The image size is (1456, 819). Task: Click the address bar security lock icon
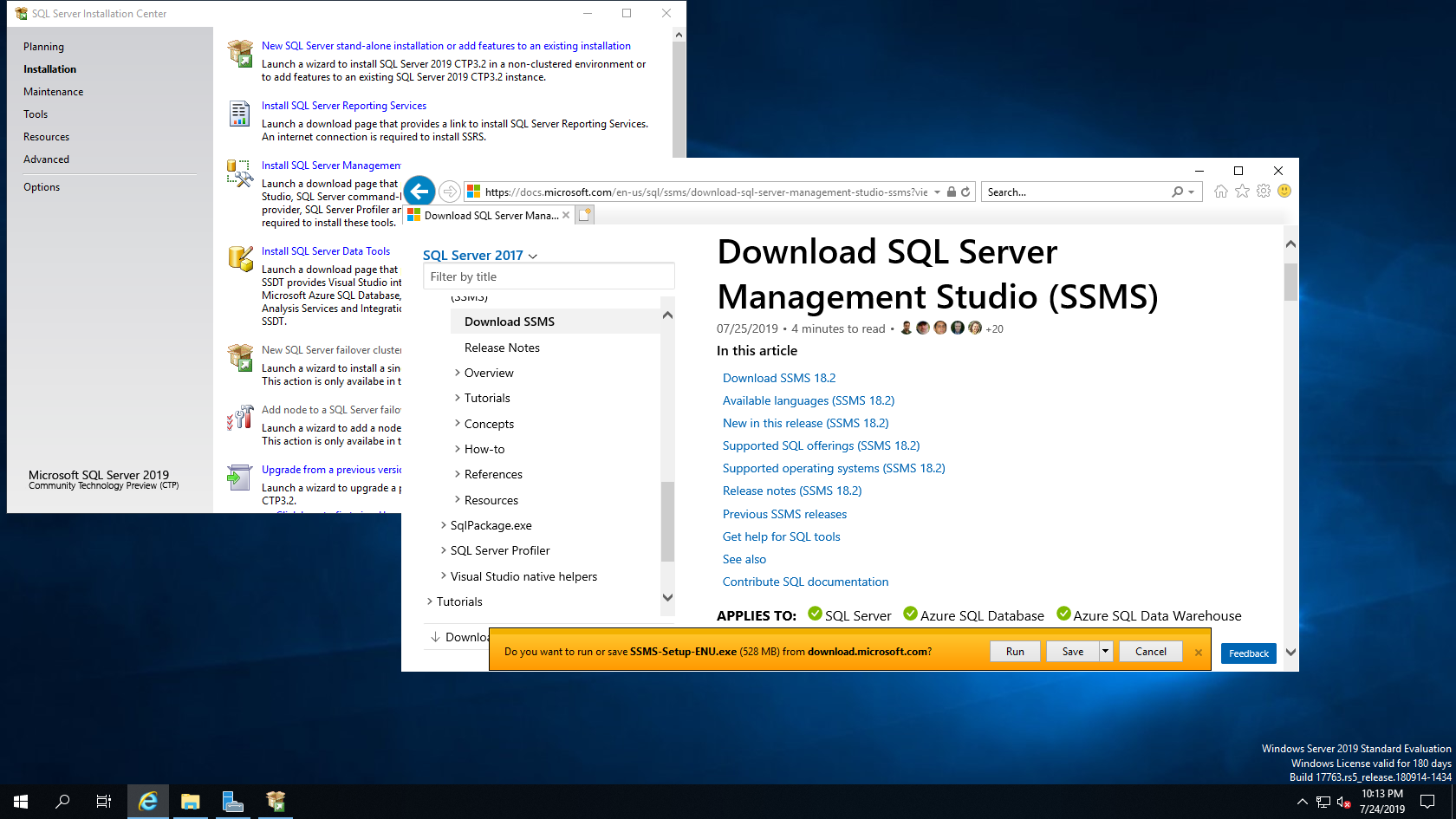point(952,192)
